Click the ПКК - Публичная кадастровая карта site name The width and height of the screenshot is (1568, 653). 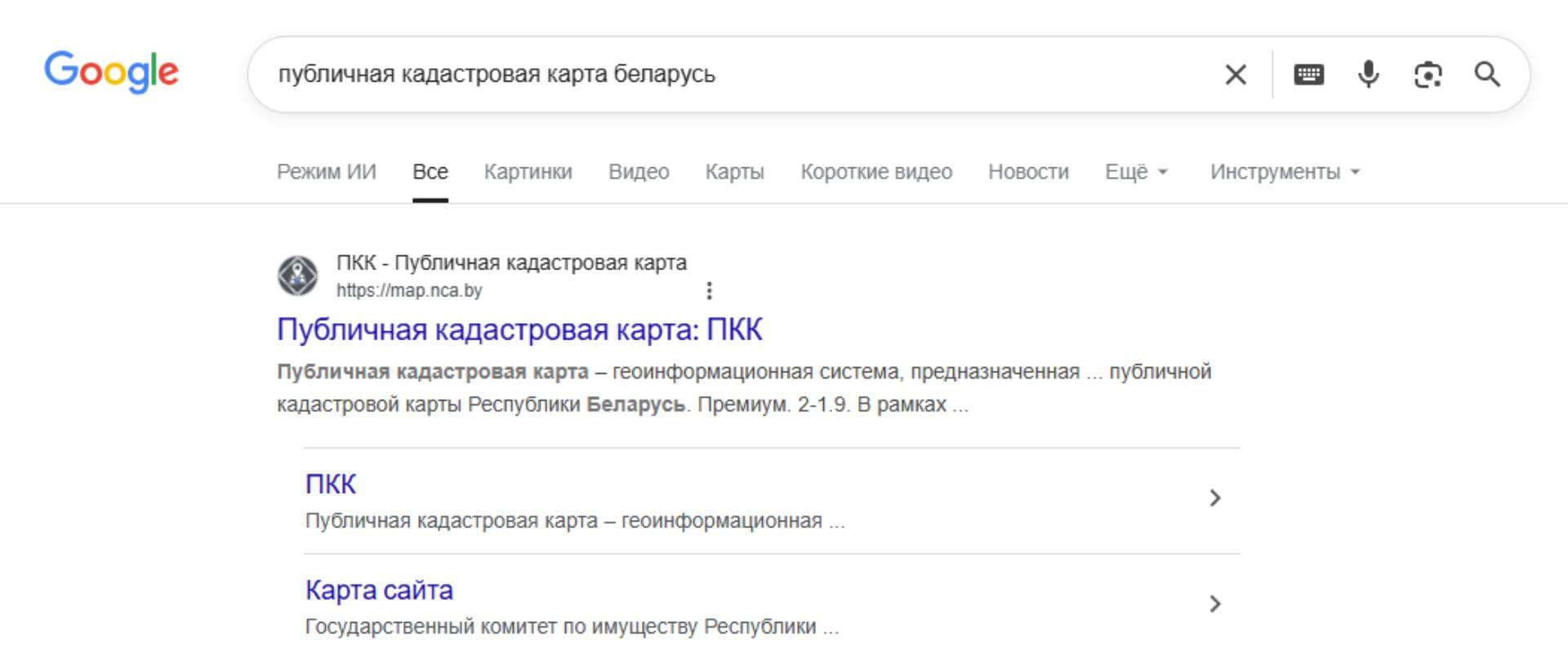click(x=511, y=263)
